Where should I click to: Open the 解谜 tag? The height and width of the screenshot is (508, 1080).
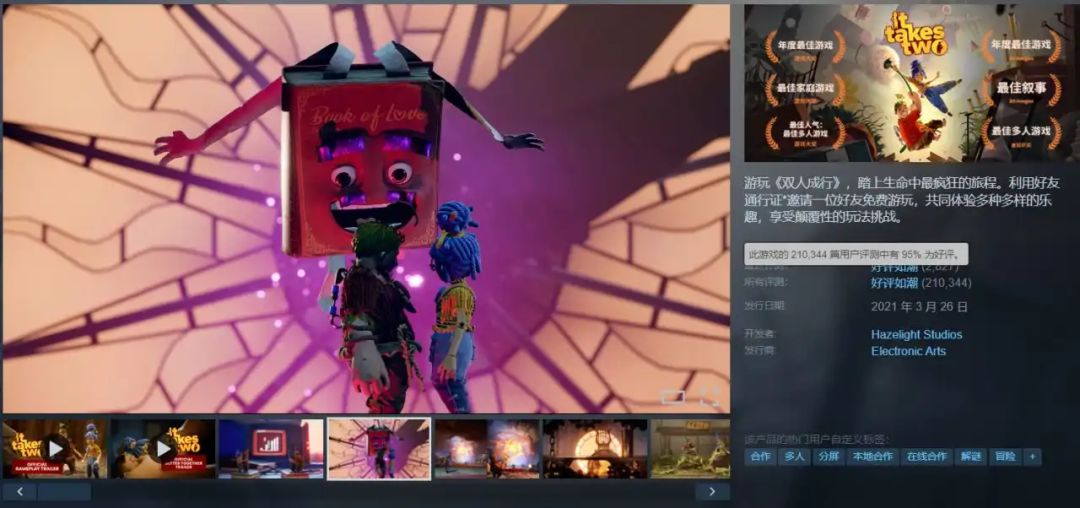tap(970, 456)
